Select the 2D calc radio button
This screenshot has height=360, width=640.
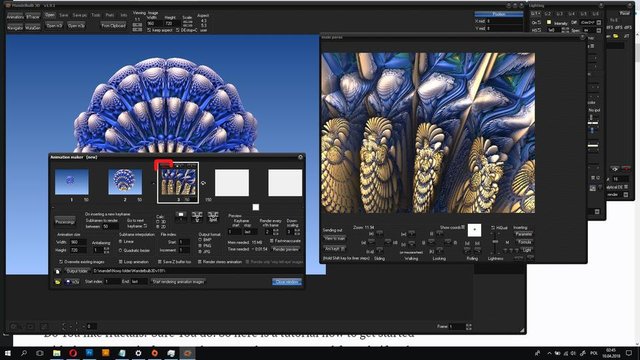point(158,227)
